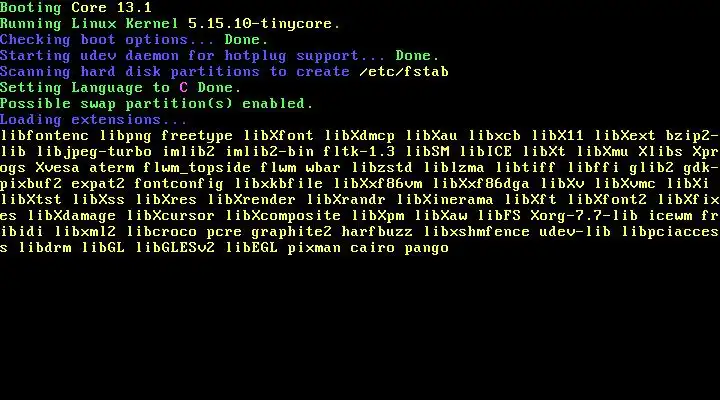
Task: Click the 'libfontenc' extension name
Action: tap(45, 136)
